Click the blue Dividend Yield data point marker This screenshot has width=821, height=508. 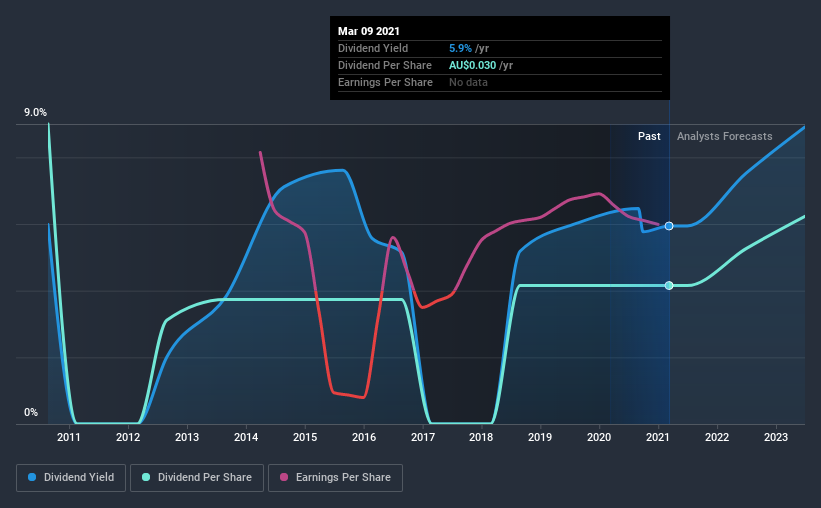tap(669, 226)
